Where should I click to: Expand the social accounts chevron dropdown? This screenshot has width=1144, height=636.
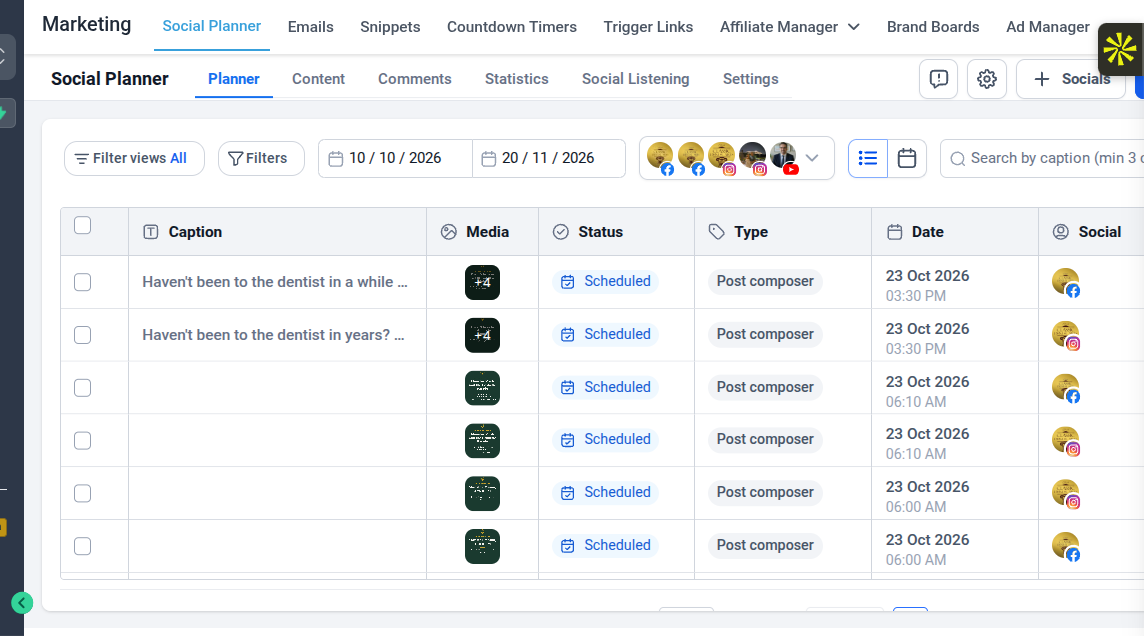tap(812, 158)
